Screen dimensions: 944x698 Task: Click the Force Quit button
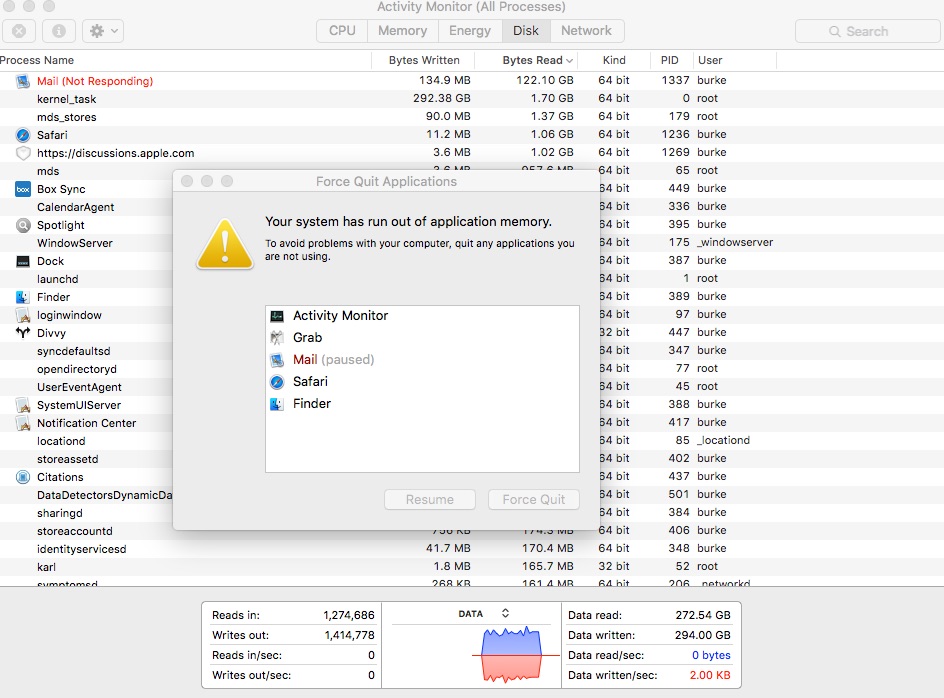click(533, 499)
